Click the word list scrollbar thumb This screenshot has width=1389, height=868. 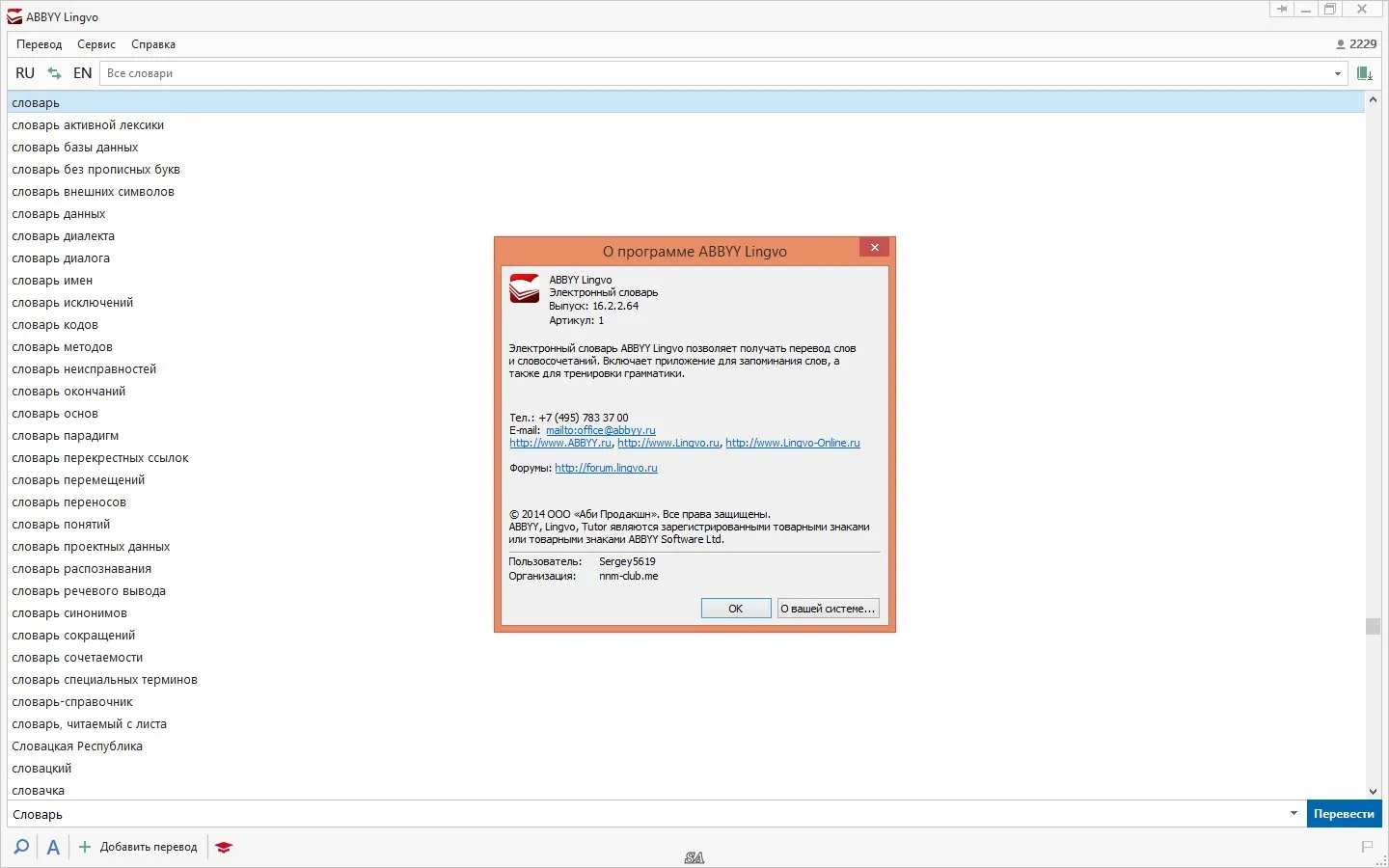[x=1374, y=626]
